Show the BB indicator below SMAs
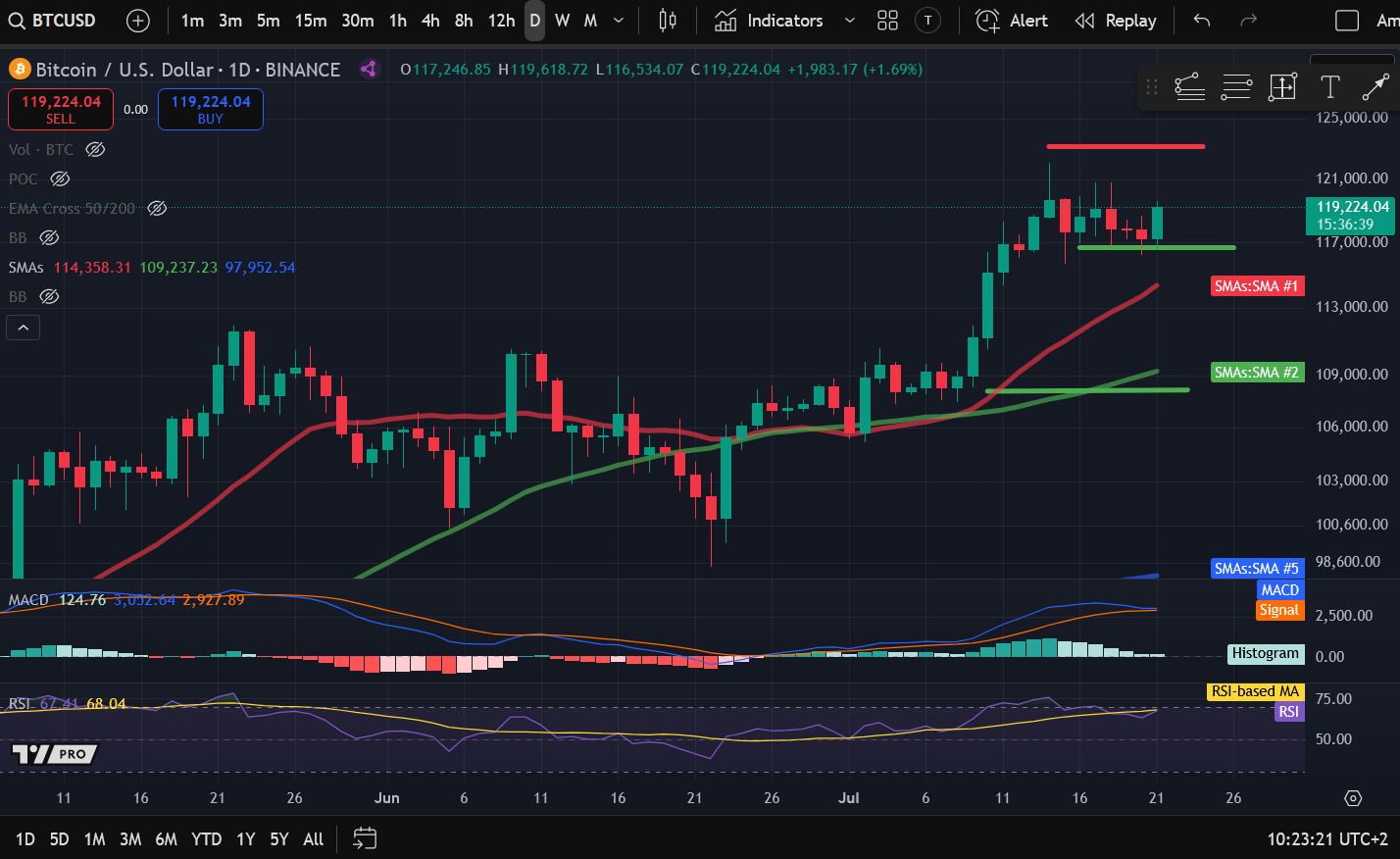 click(49, 296)
